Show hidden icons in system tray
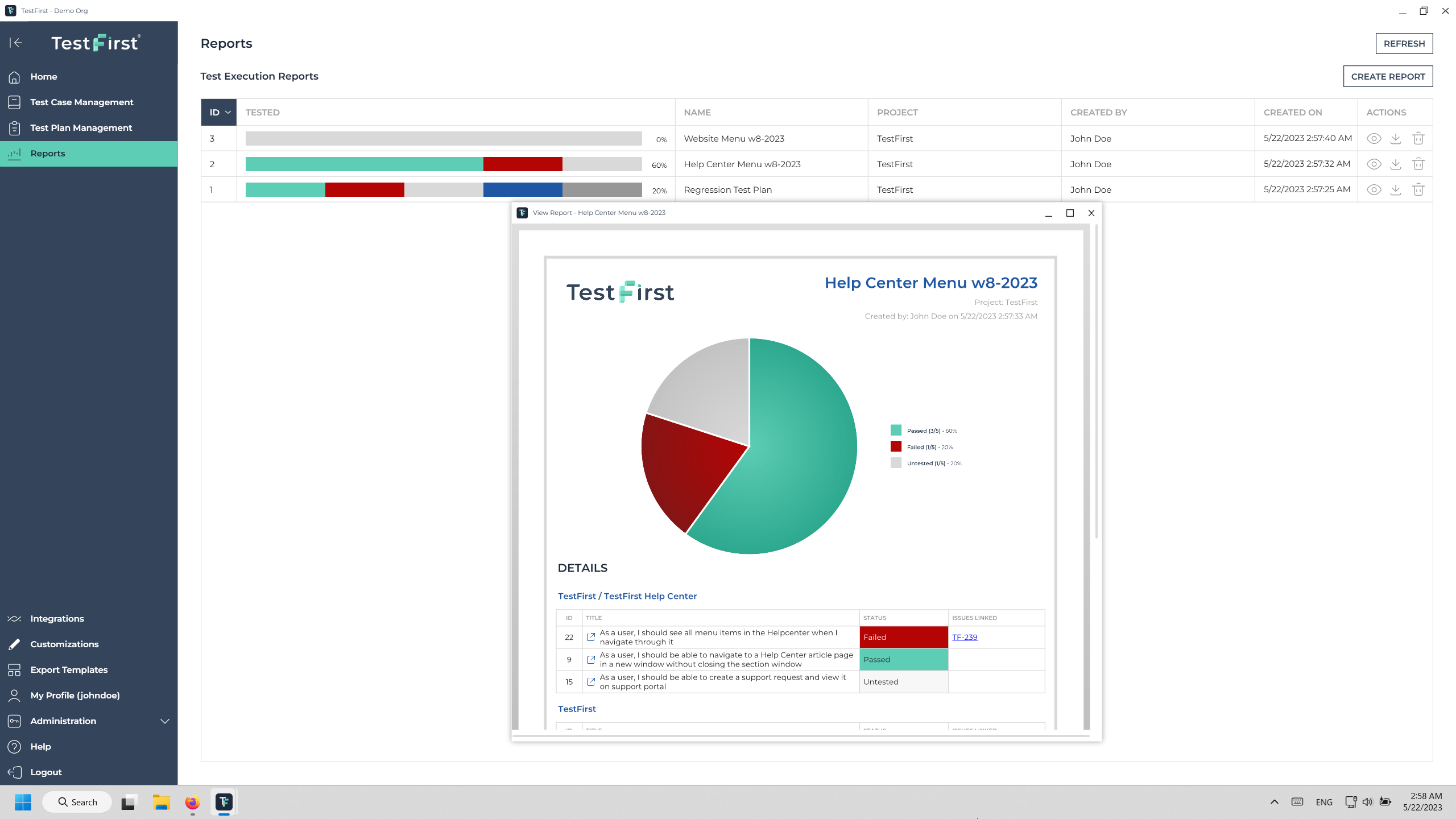Viewport: 1456px width, 819px height. click(x=1274, y=802)
